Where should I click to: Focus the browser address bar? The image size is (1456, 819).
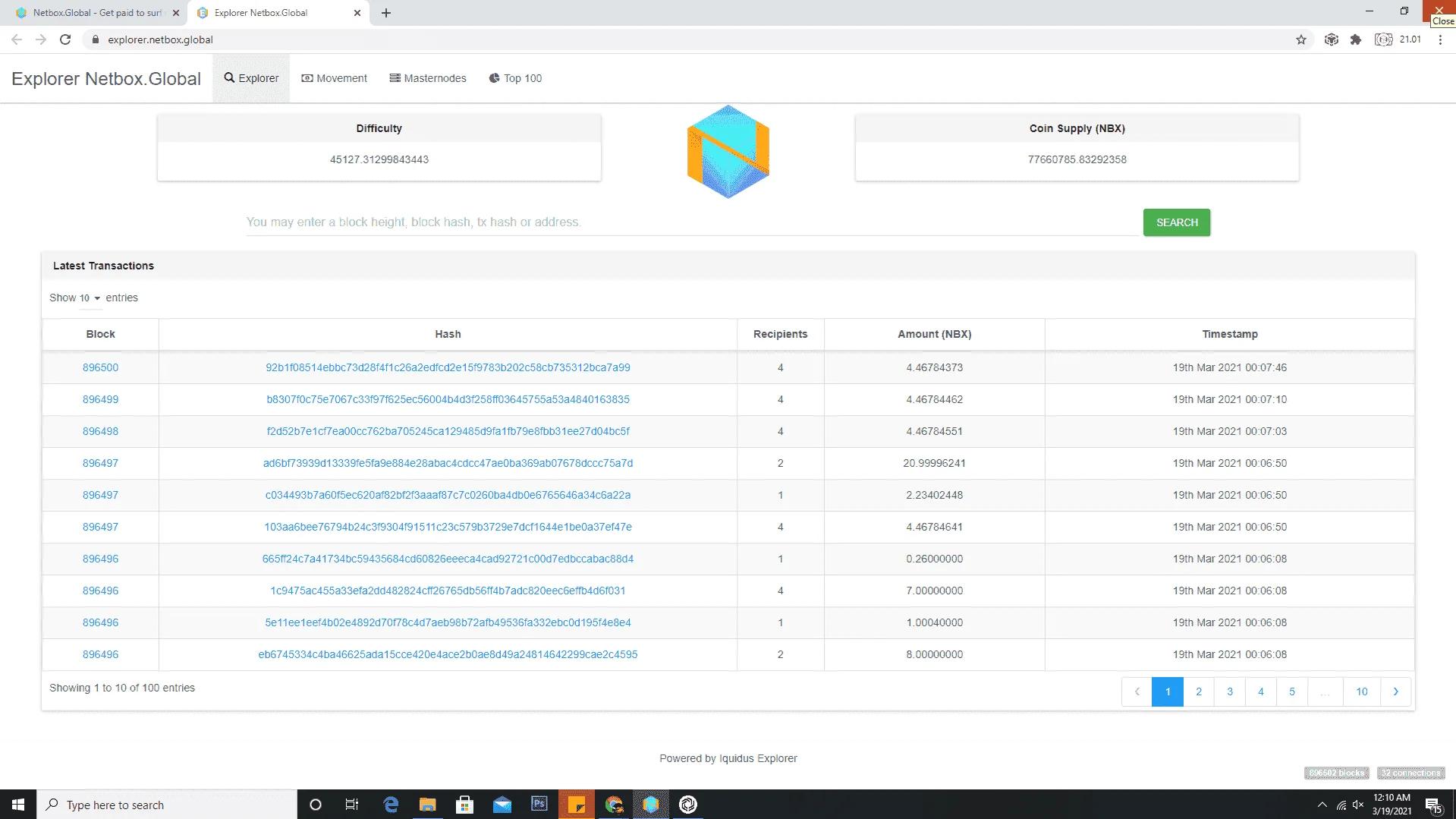coord(683,39)
